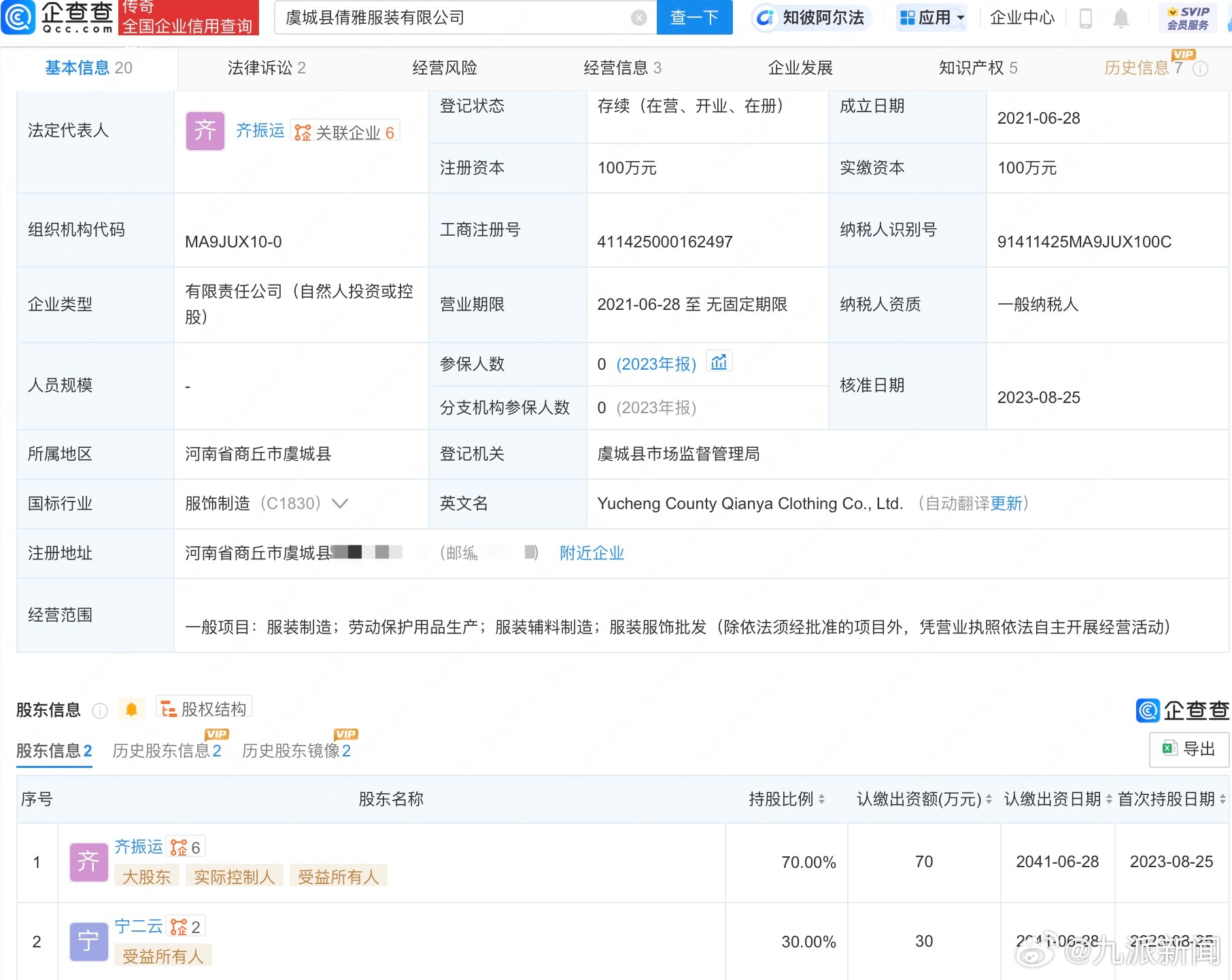Open chart icon next to 参保人数

[x=719, y=363]
